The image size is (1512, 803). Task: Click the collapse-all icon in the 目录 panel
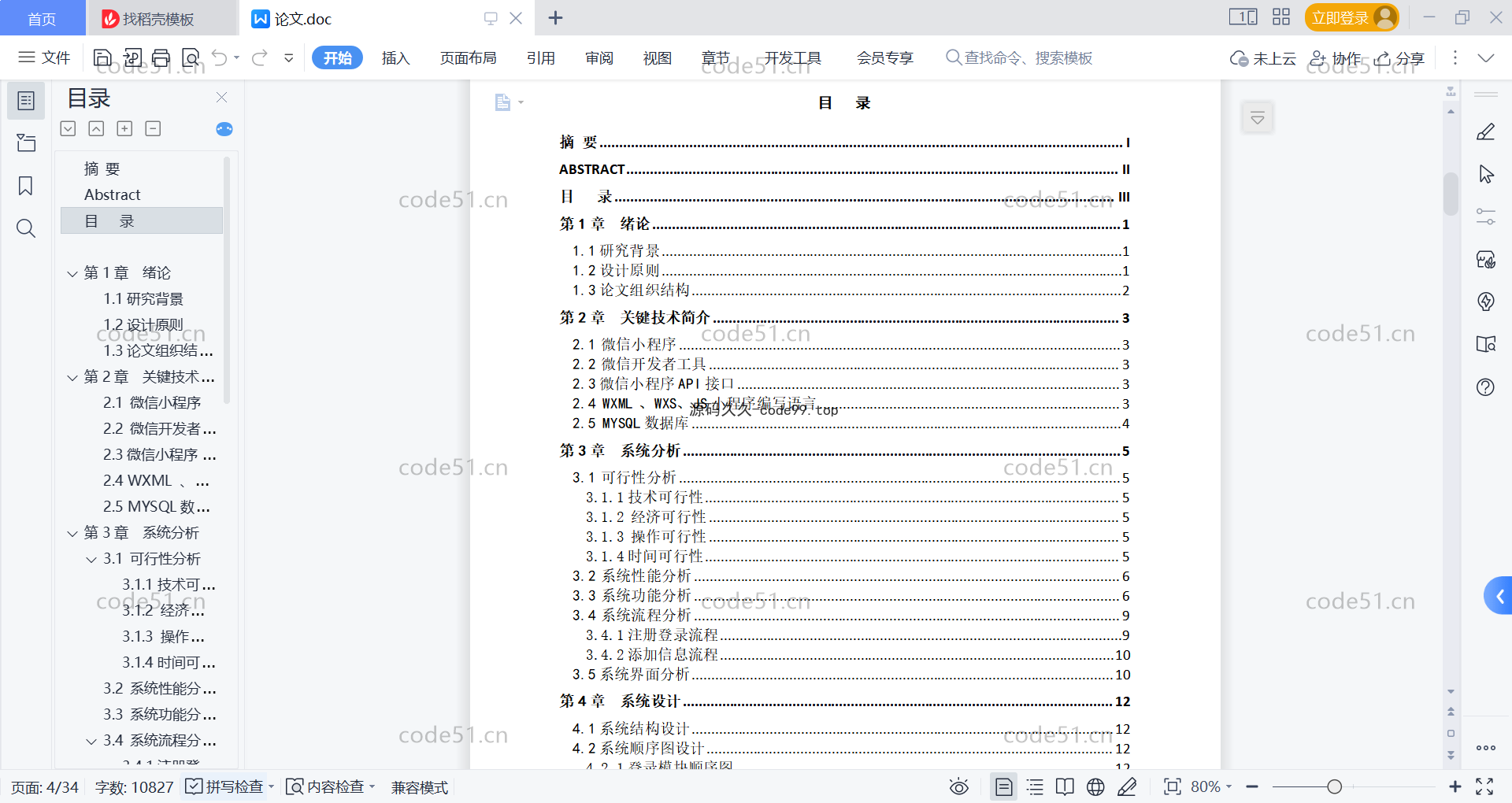[69, 128]
